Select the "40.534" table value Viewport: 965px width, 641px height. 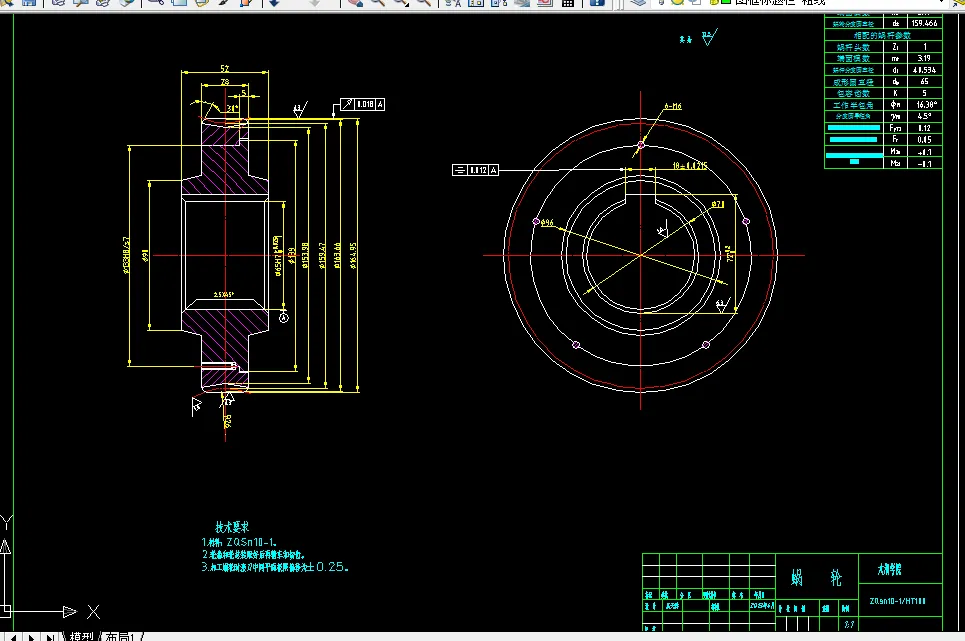(924, 70)
